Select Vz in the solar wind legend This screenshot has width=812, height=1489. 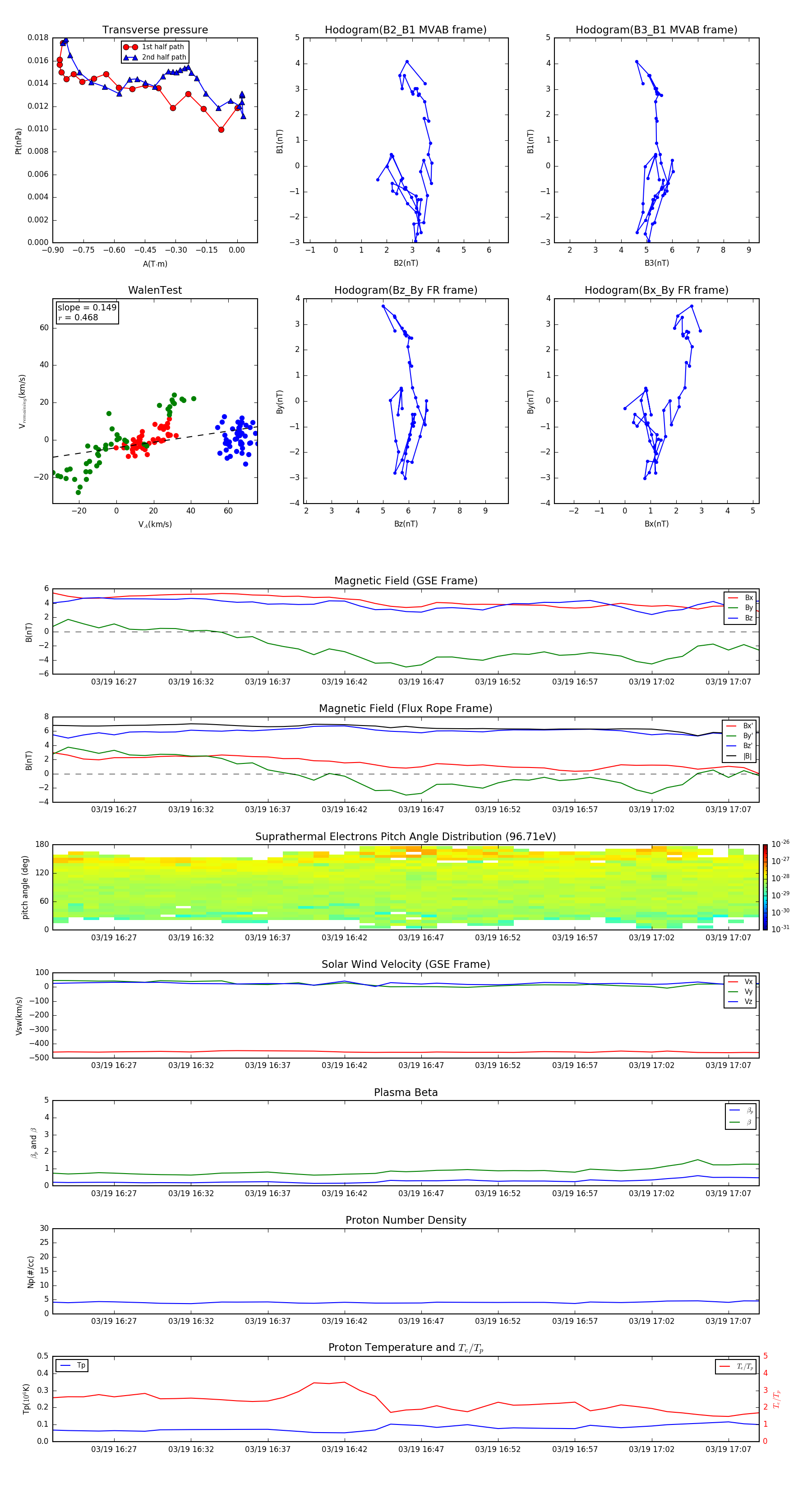pos(740,1002)
